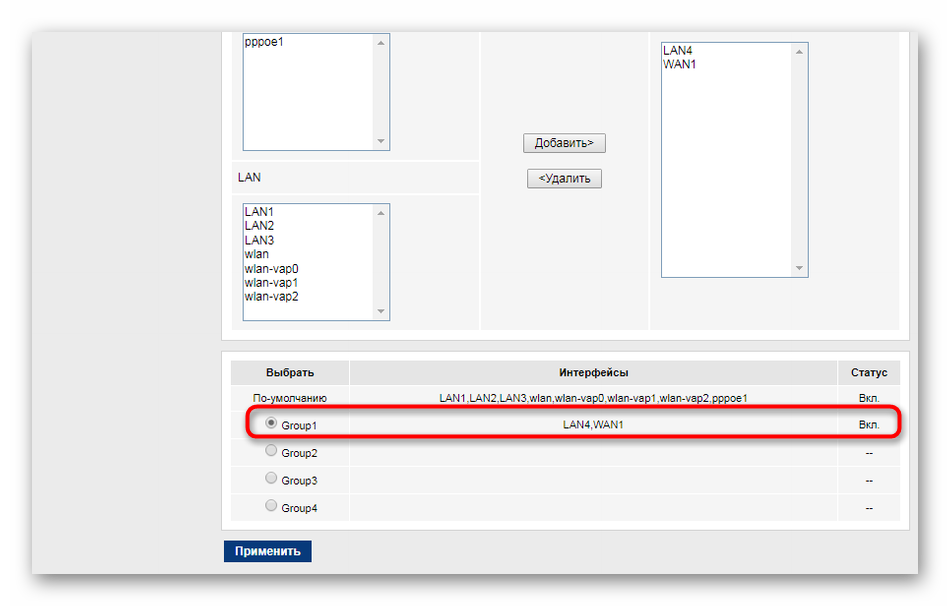Image resolution: width=950 pixels, height=606 pixels.
Task: Select LAN2 in the LAN list
Action: 259,225
